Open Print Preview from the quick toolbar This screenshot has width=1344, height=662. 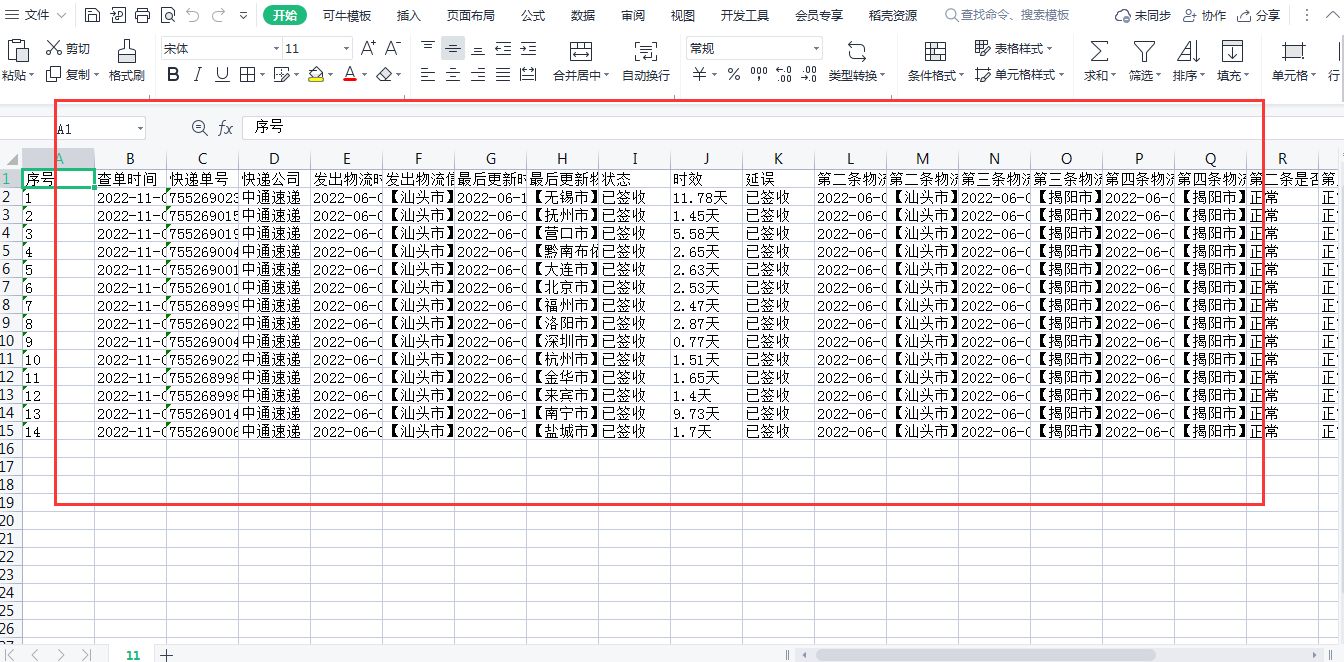pyautogui.click(x=167, y=15)
